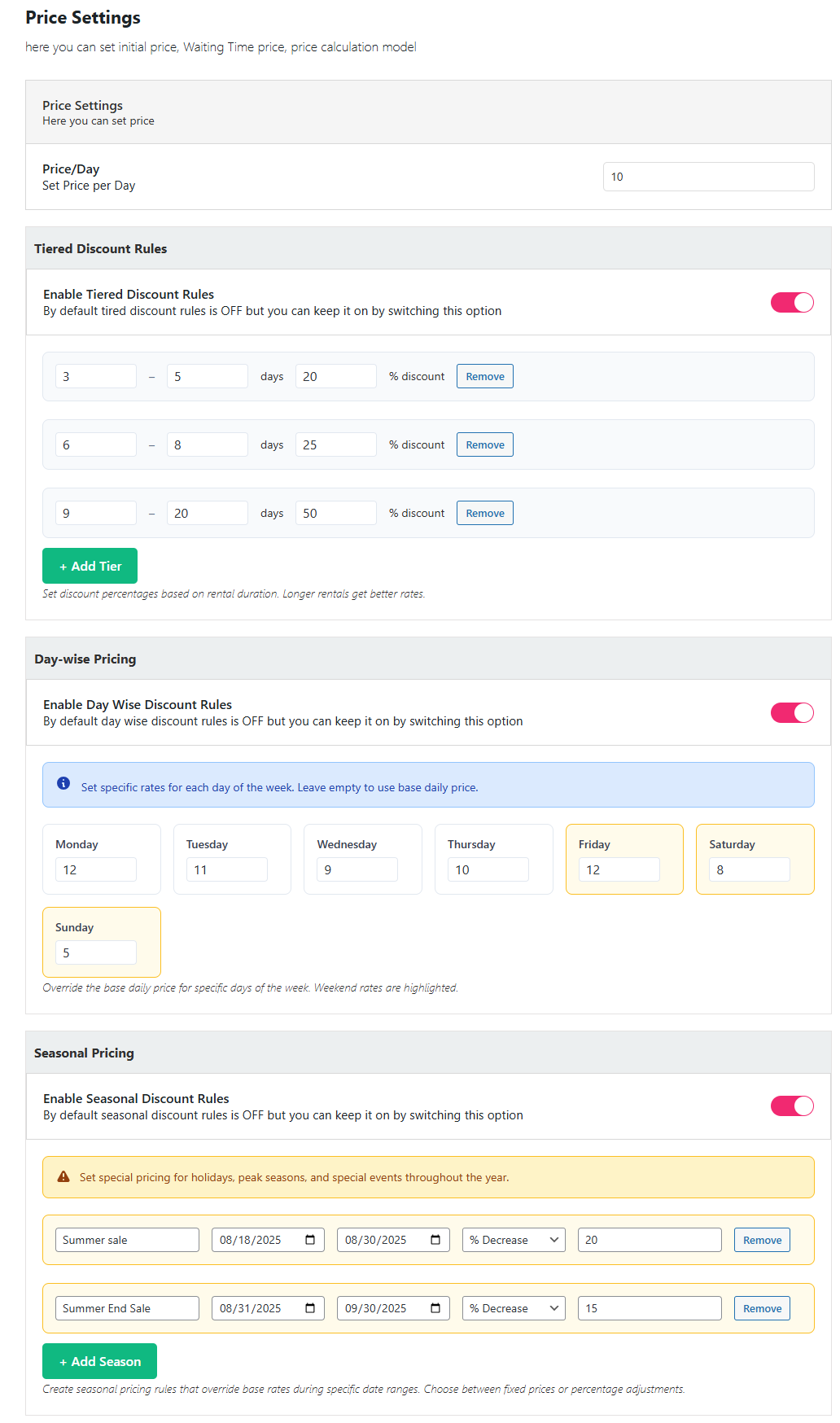Click the Price/Day input field
Screen dimensions: 840x1423
(708, 177)
